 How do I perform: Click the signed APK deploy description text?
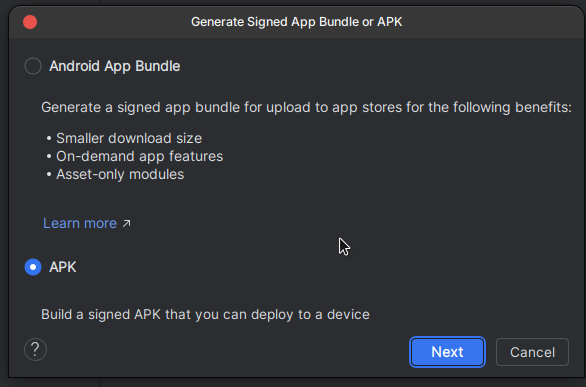click(205, 315)
